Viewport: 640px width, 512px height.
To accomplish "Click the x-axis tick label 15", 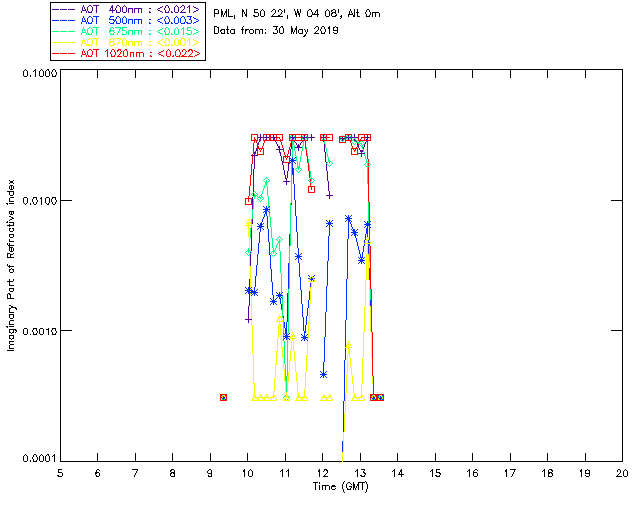I will (435, 472).
